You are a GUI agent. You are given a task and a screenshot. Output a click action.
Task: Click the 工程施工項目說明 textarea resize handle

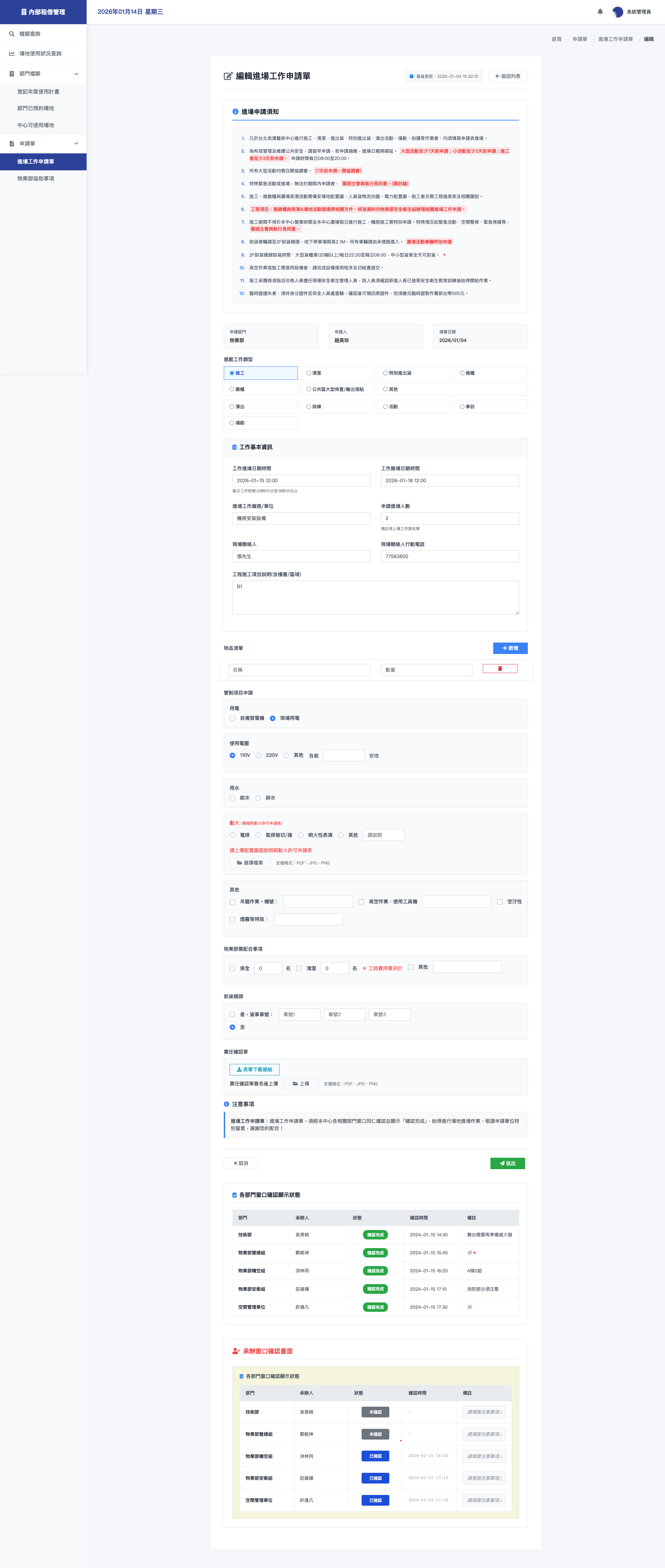click(516, 612)
